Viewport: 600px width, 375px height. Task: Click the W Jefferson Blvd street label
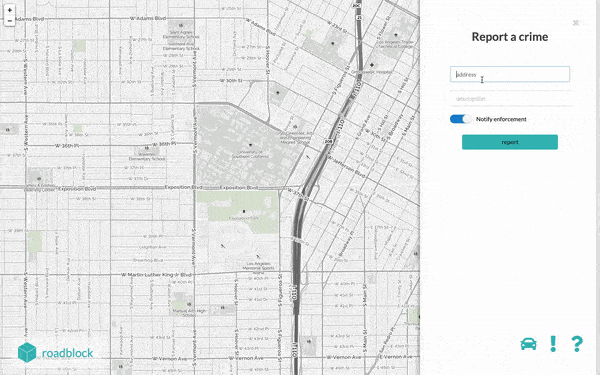click(346, 166)
